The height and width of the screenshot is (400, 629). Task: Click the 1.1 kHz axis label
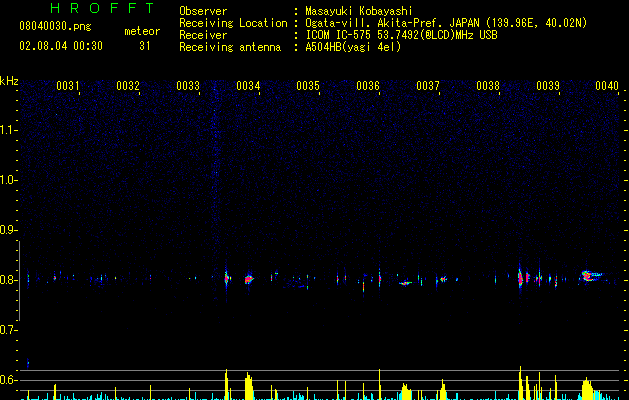[x=8, y=130]
